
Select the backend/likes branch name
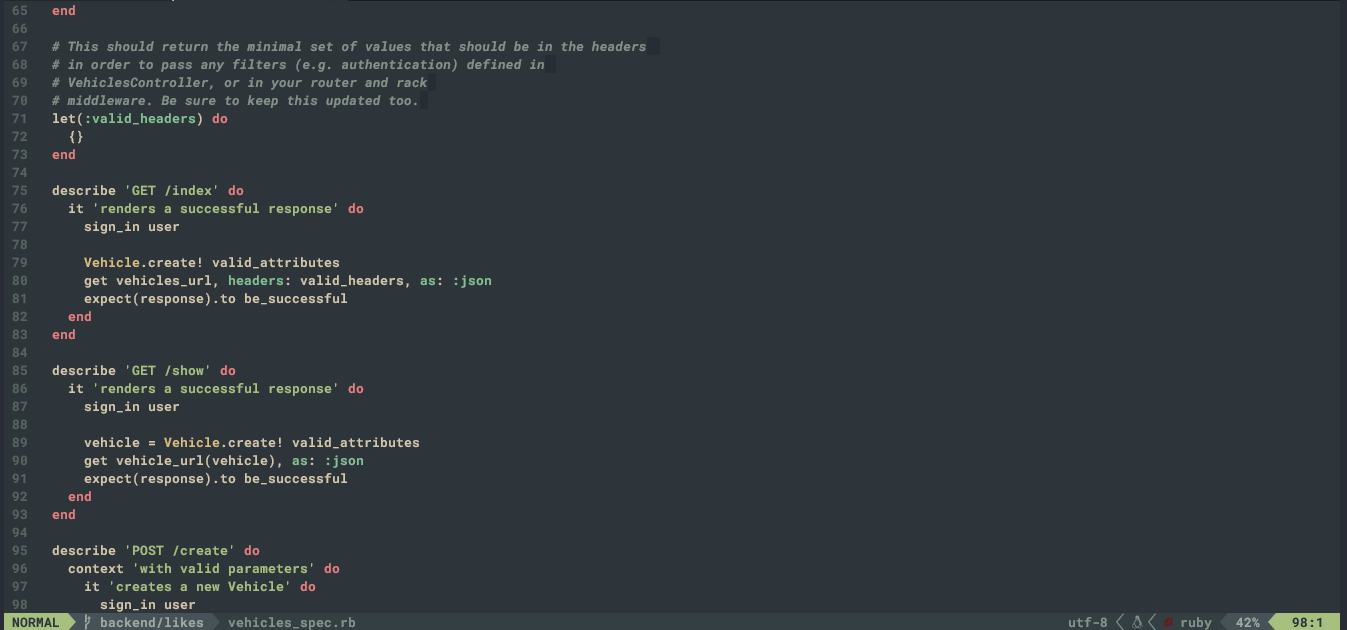point(152,622)
